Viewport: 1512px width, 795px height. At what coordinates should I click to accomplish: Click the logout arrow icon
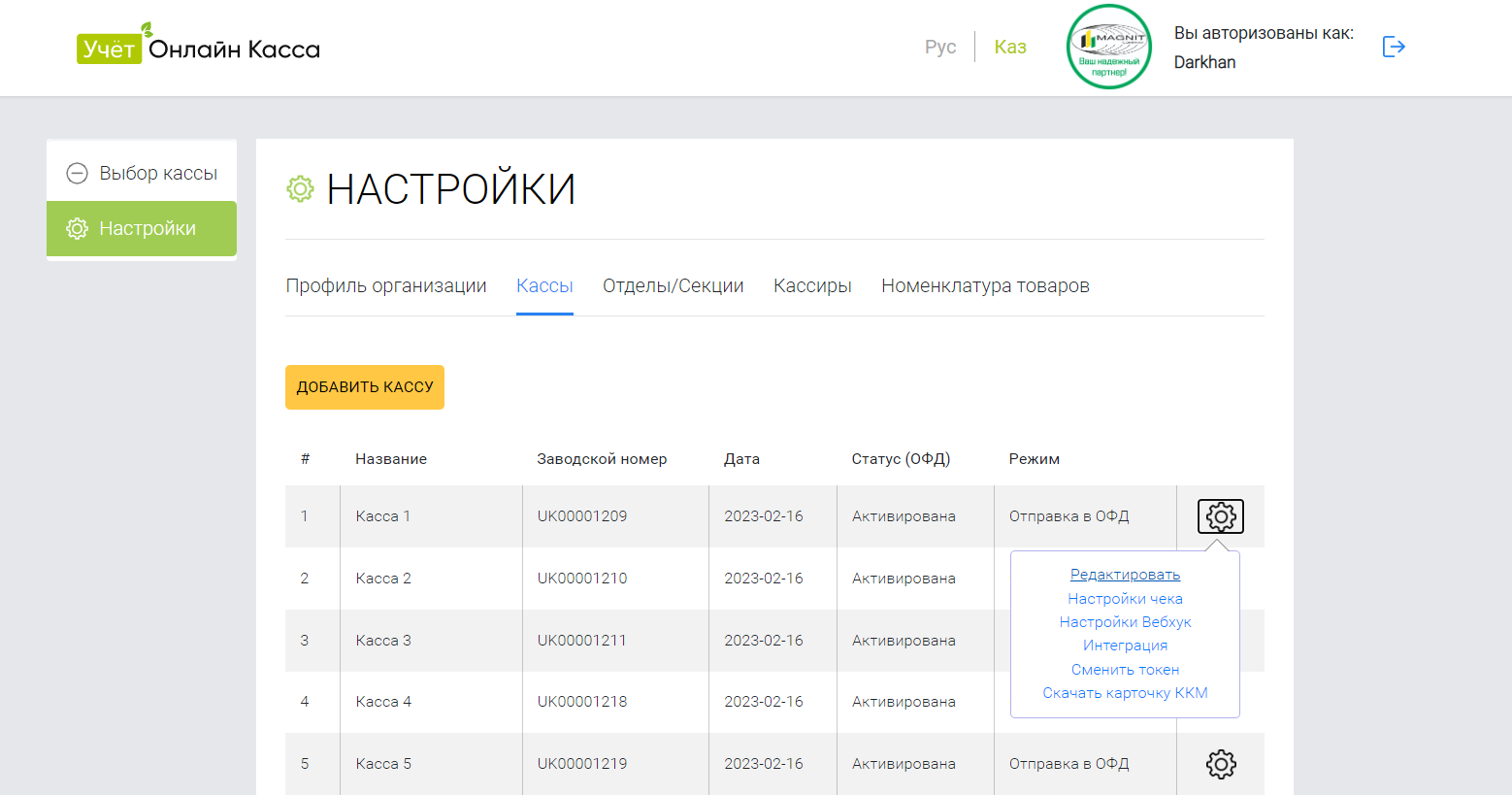1394,47
